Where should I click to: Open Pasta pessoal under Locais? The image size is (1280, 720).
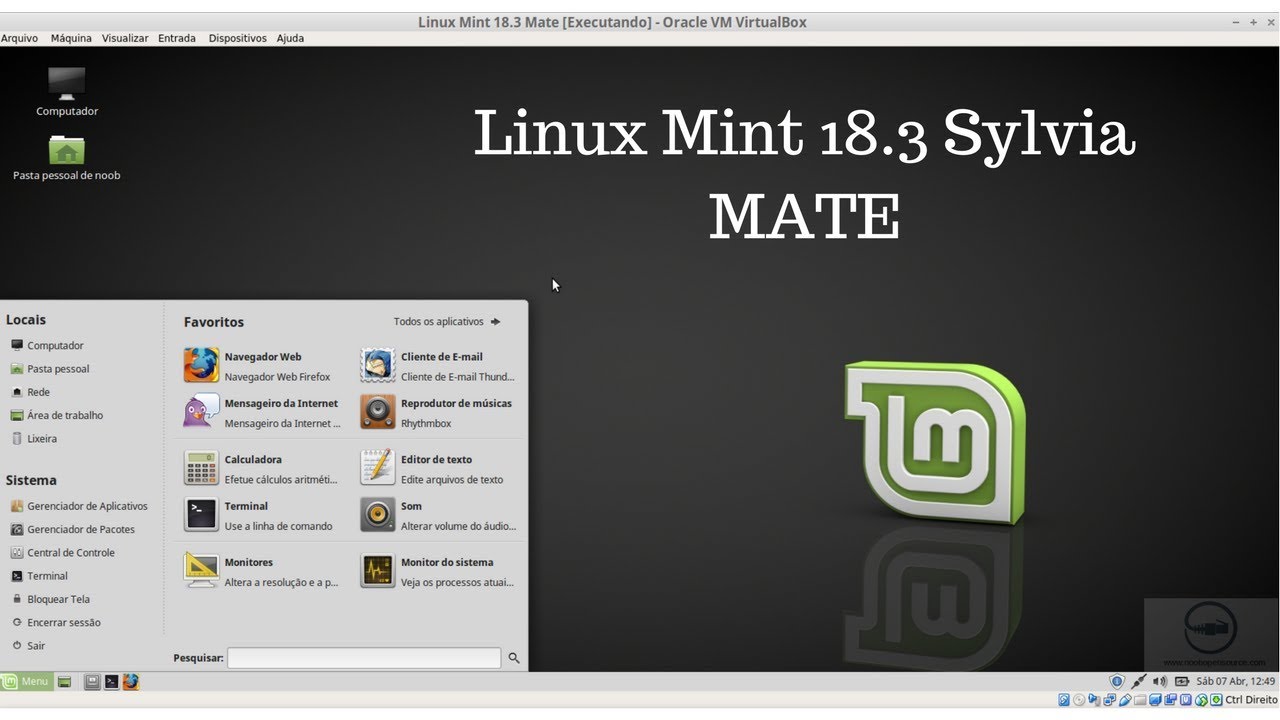(x=50, y=369)
